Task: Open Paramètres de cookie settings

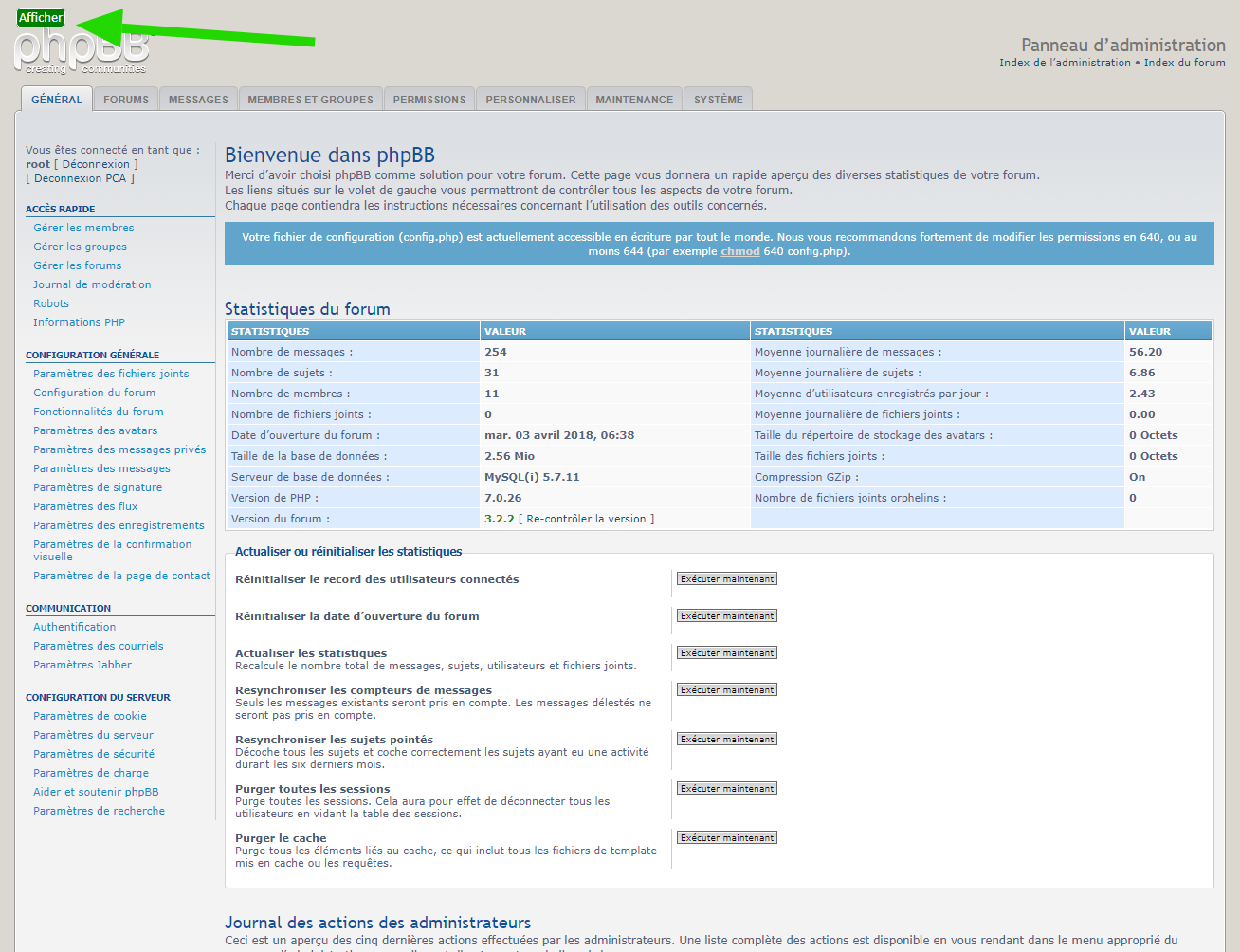Action: click(x=90, y=716)
